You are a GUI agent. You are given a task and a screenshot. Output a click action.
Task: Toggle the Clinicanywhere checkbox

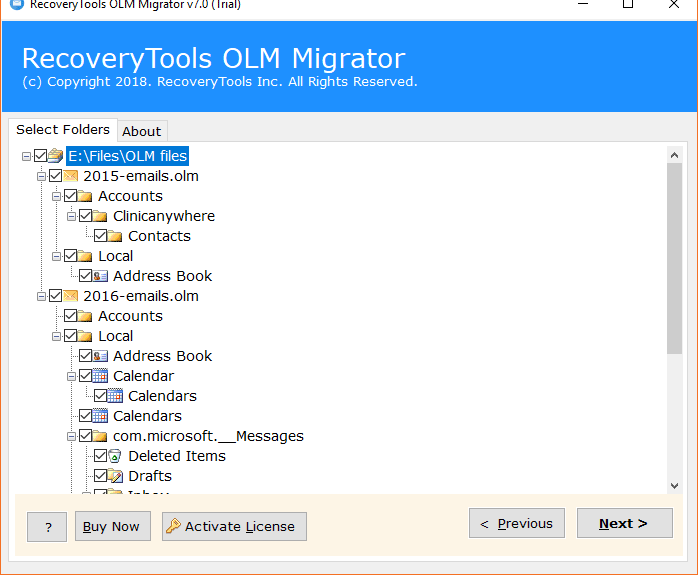85,216
